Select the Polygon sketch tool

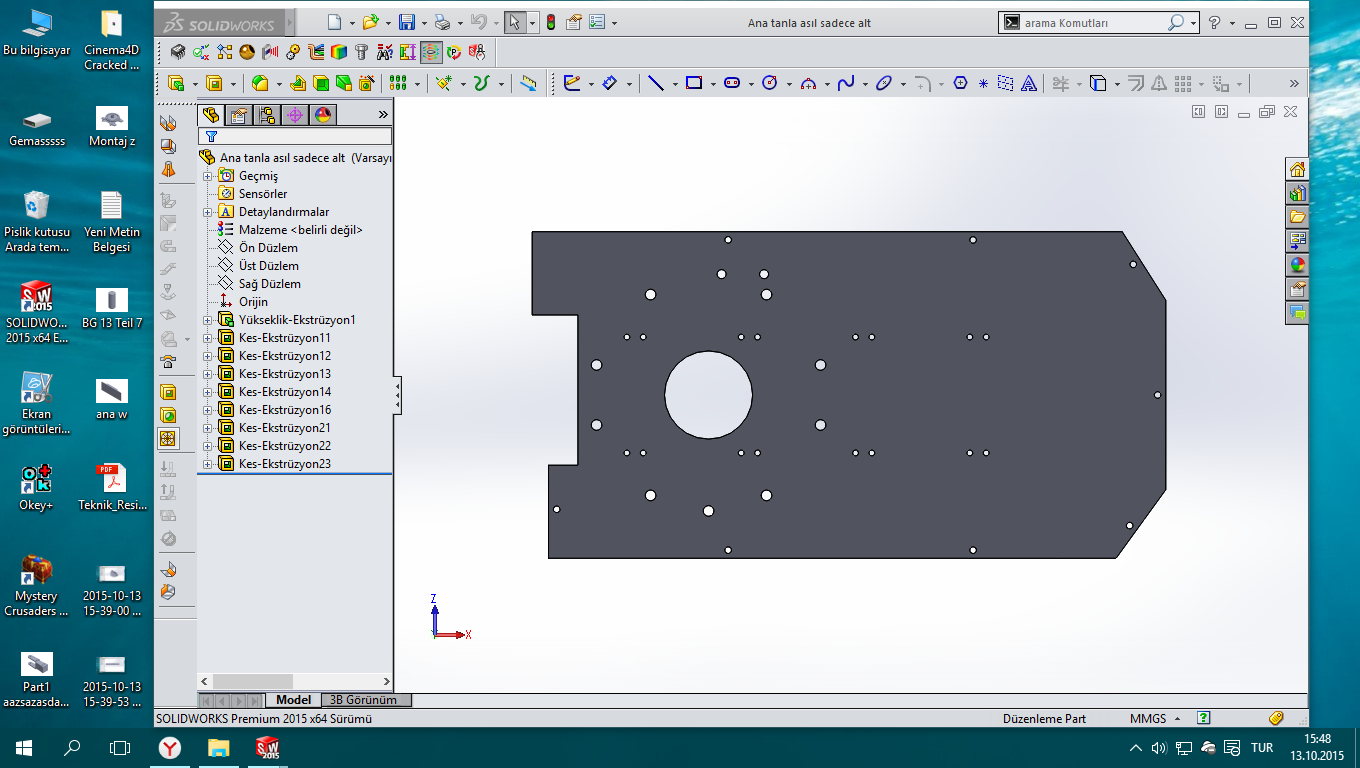[961, 84]
